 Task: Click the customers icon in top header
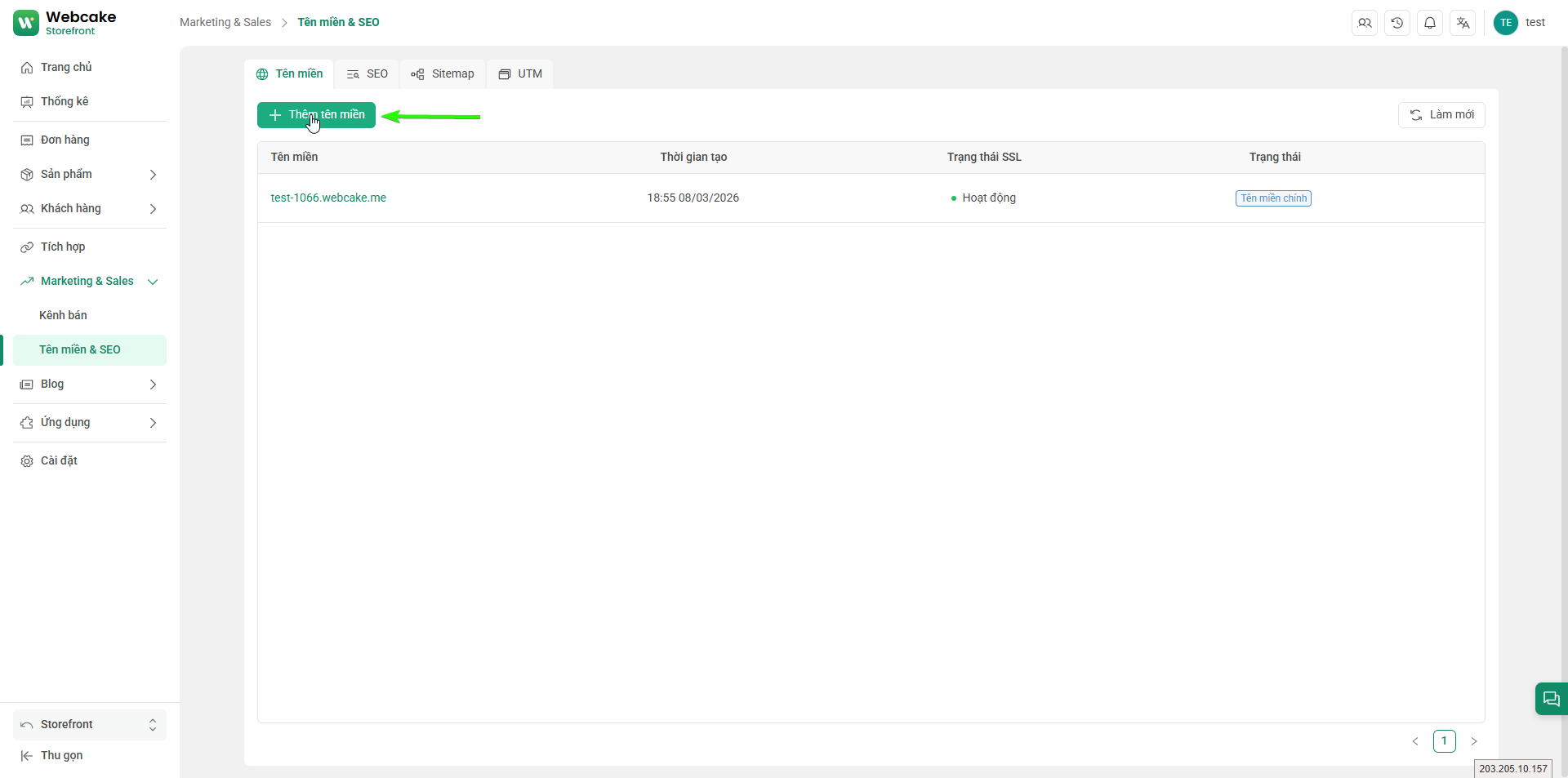[x=1365, y=23]
